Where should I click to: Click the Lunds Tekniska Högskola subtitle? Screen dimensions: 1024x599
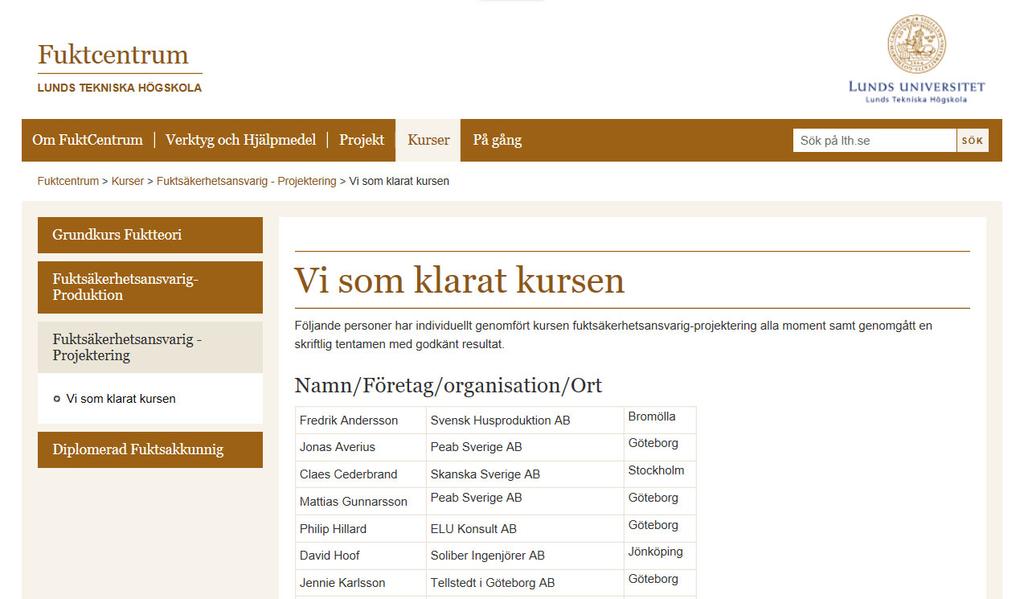coord(120,88)
